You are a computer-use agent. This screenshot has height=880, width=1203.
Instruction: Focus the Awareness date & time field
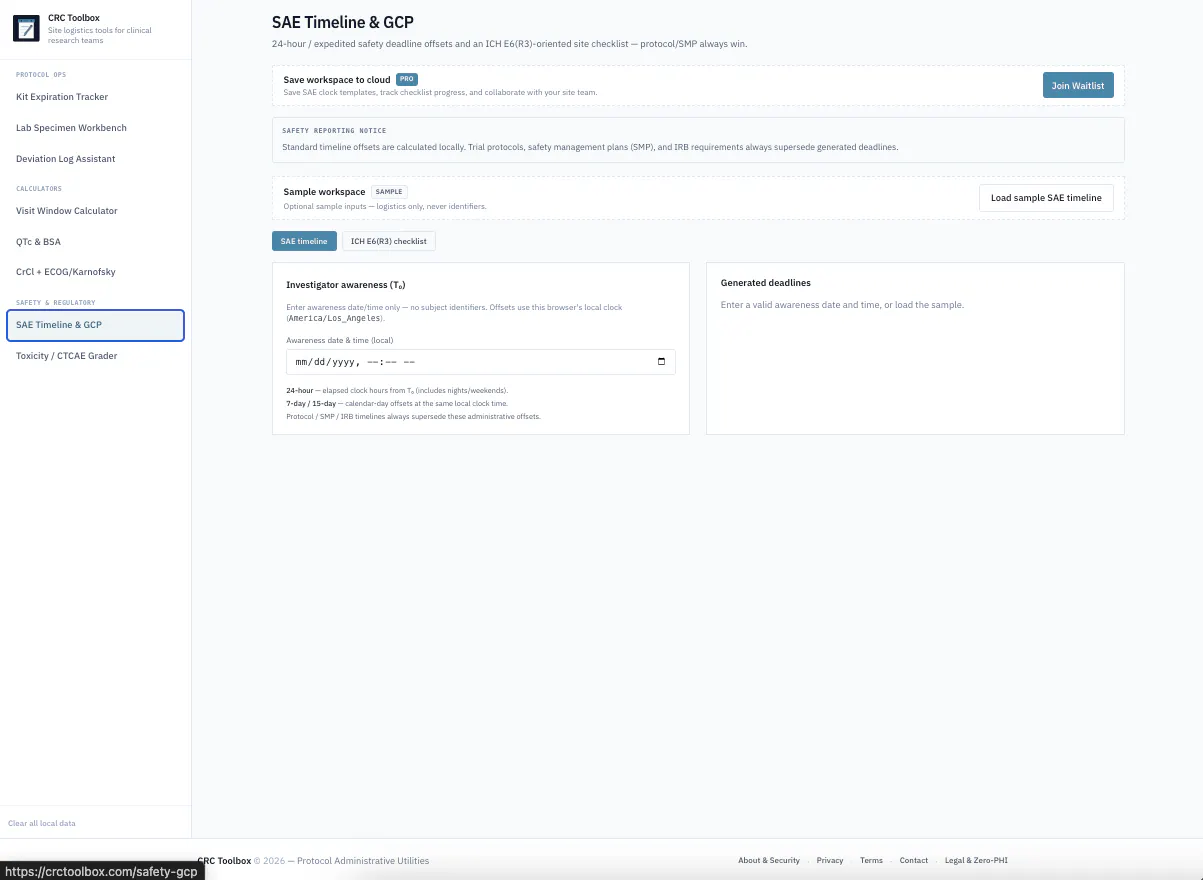click(481, 362)
